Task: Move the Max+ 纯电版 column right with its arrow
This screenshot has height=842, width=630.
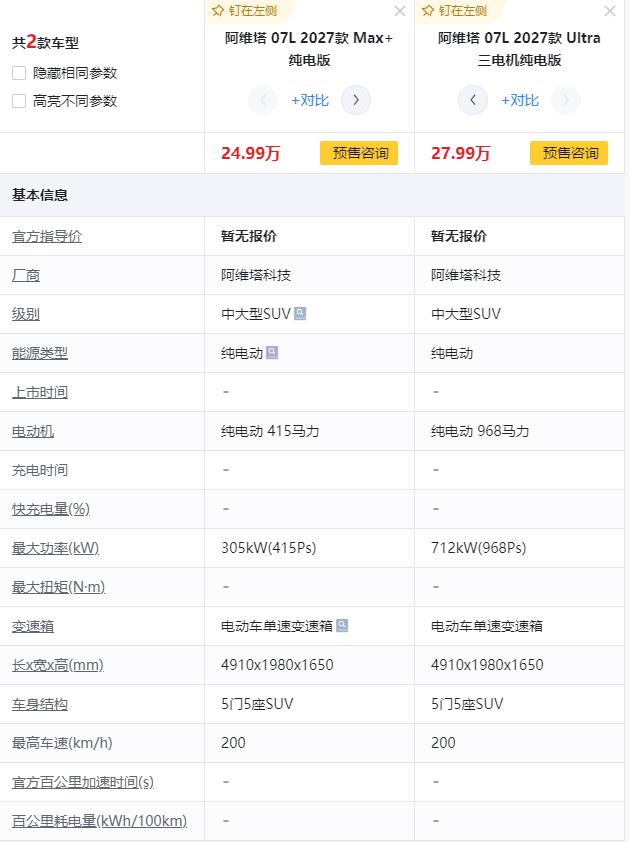Action: point(356,100)
